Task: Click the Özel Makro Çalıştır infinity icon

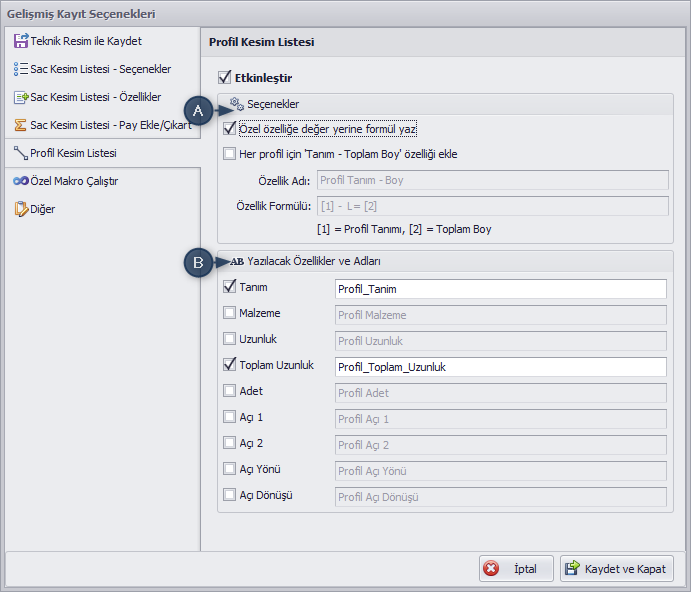Action: tap(21, 181)
